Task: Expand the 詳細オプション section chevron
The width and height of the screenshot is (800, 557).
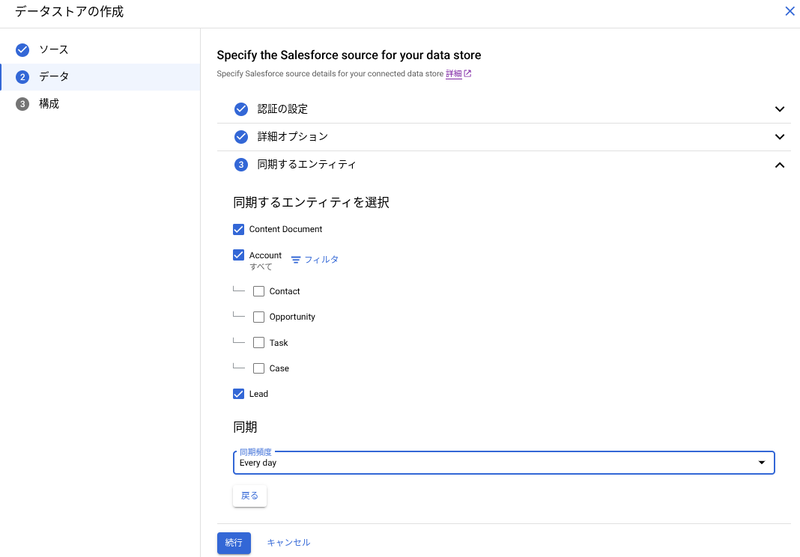Action: tap(780, 137)
